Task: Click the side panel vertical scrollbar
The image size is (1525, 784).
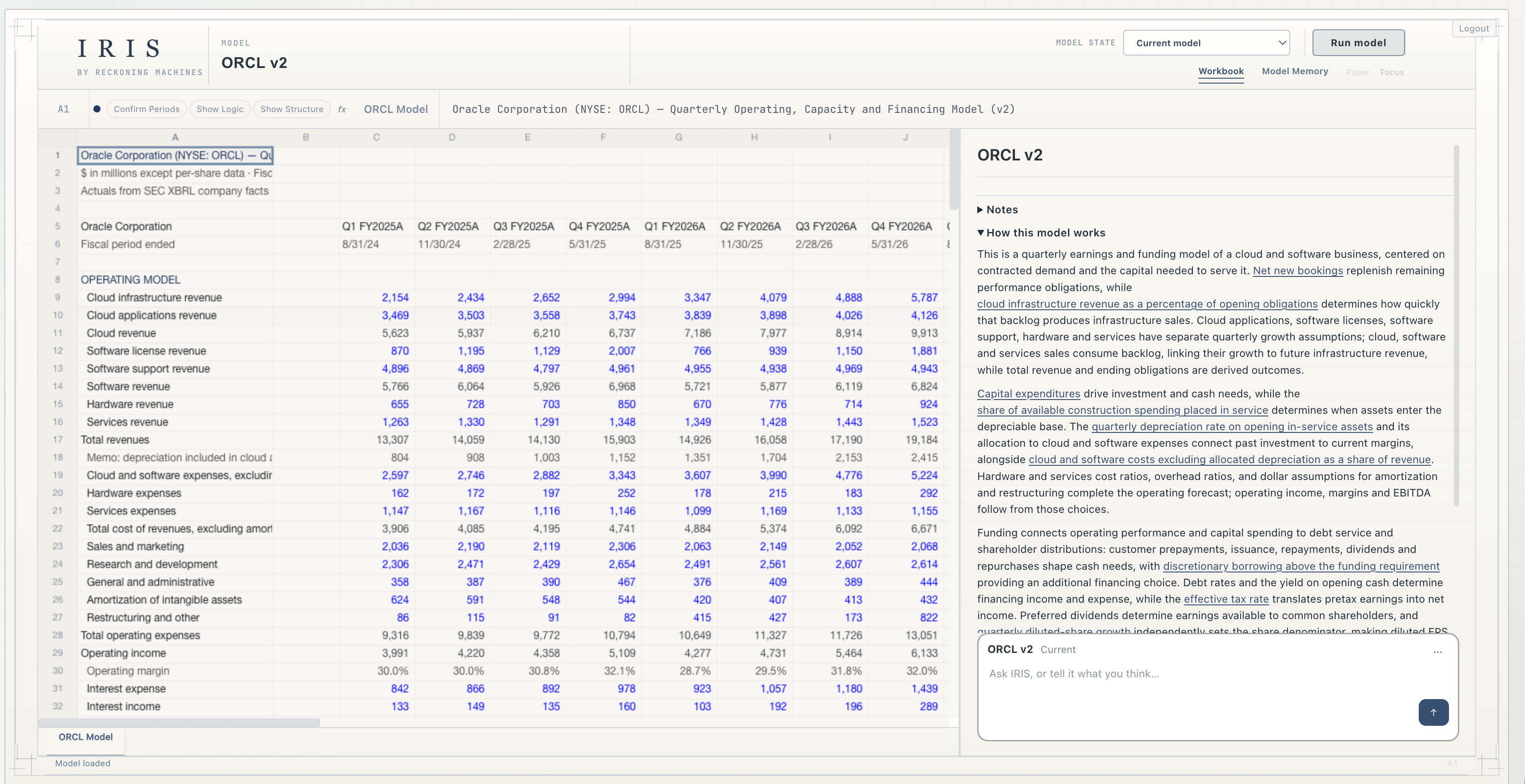Action: coord(1456,325)
